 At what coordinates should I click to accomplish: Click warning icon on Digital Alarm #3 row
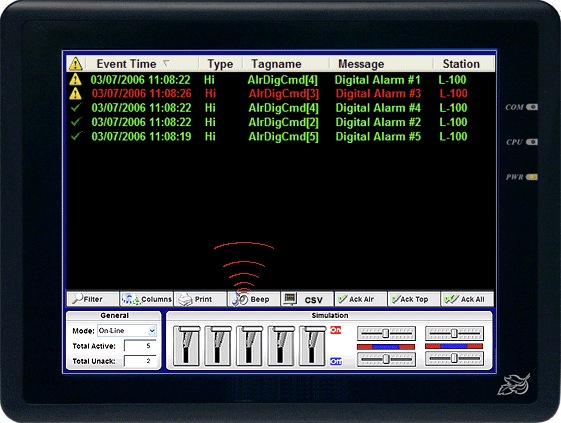click(75, 93)
